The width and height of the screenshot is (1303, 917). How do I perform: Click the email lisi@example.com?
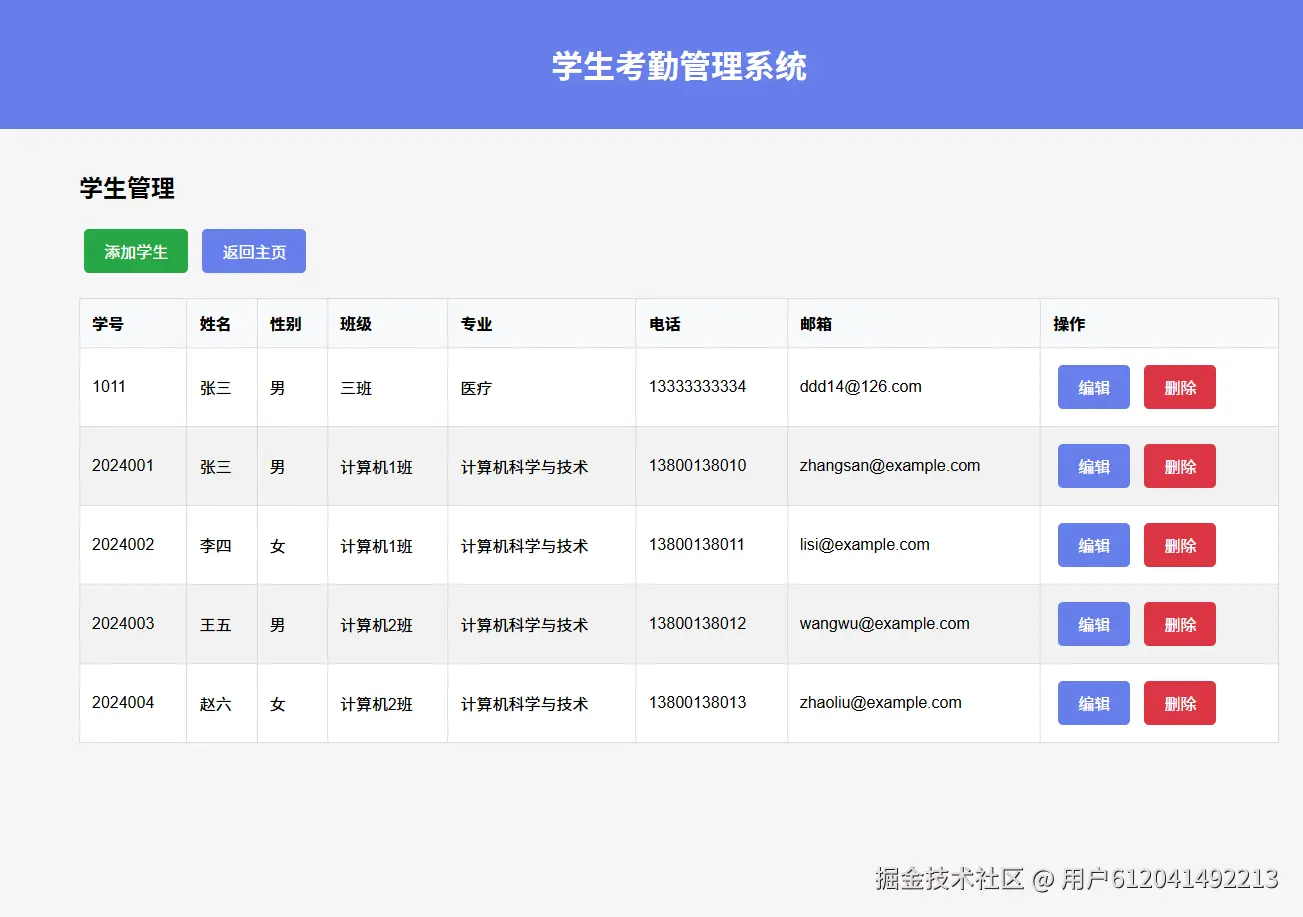pyautogui.click(x=864, y=545)
